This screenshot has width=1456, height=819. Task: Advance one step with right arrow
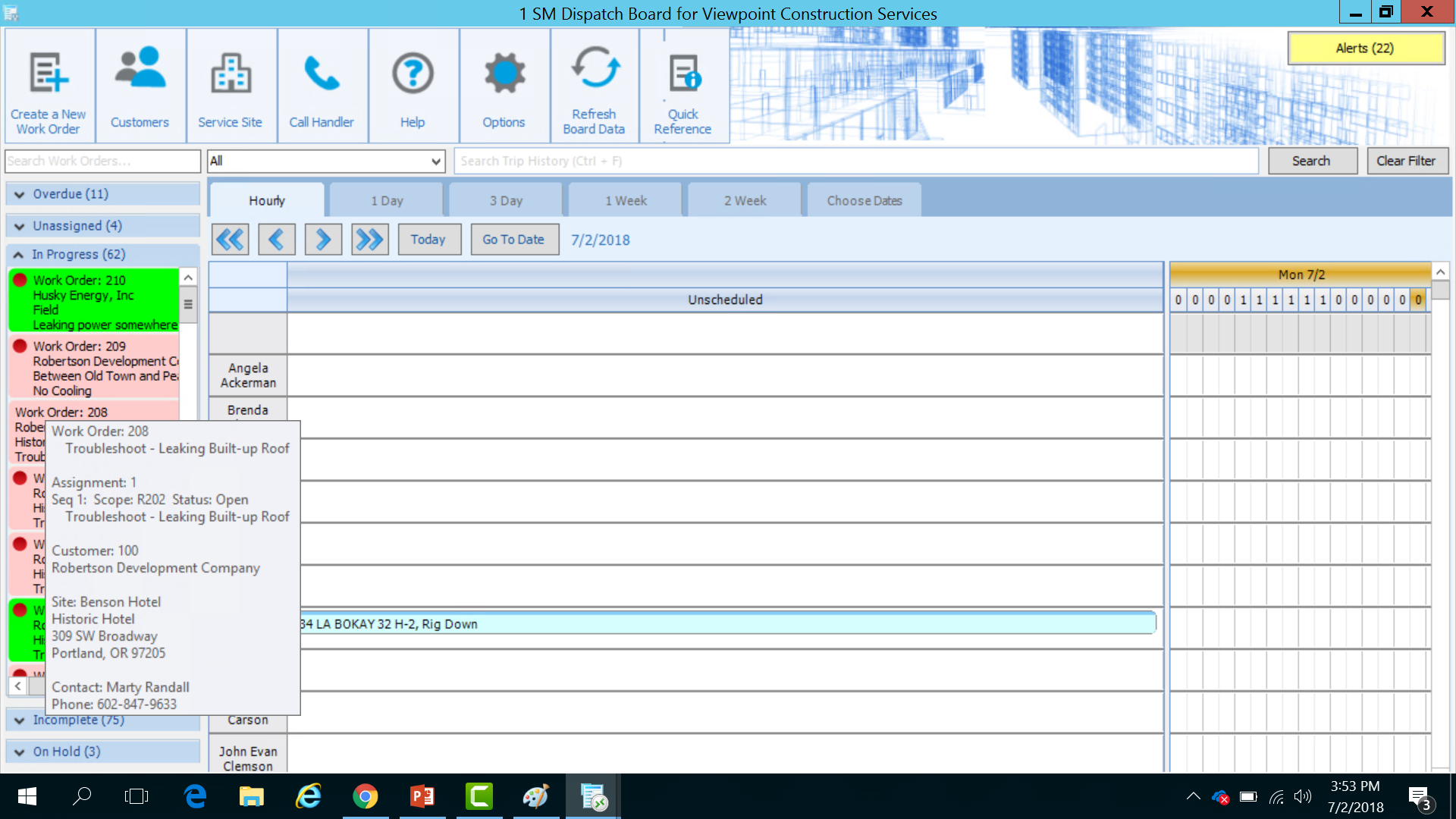pyautogui.click(x=323, y=240)
